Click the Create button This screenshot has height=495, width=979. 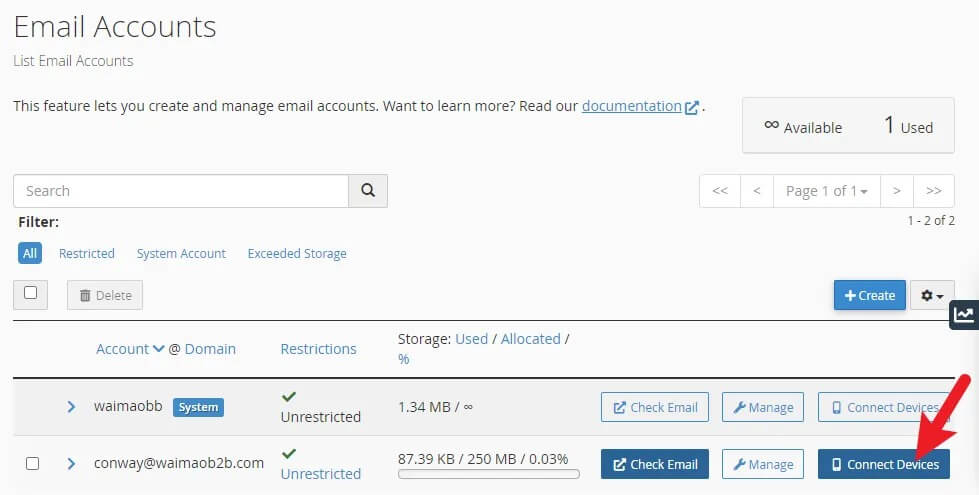coord(869,295)
